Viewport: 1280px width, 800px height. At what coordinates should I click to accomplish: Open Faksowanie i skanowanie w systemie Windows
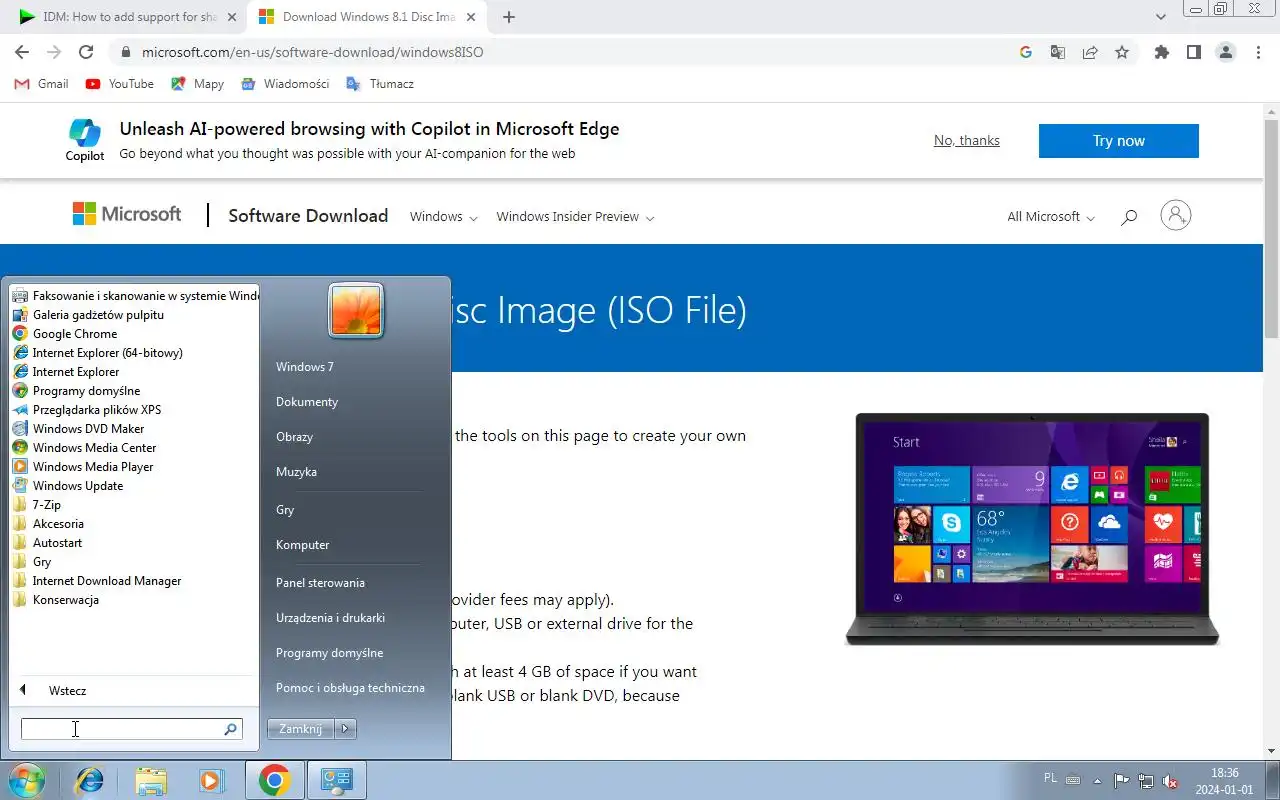point(134,296)
